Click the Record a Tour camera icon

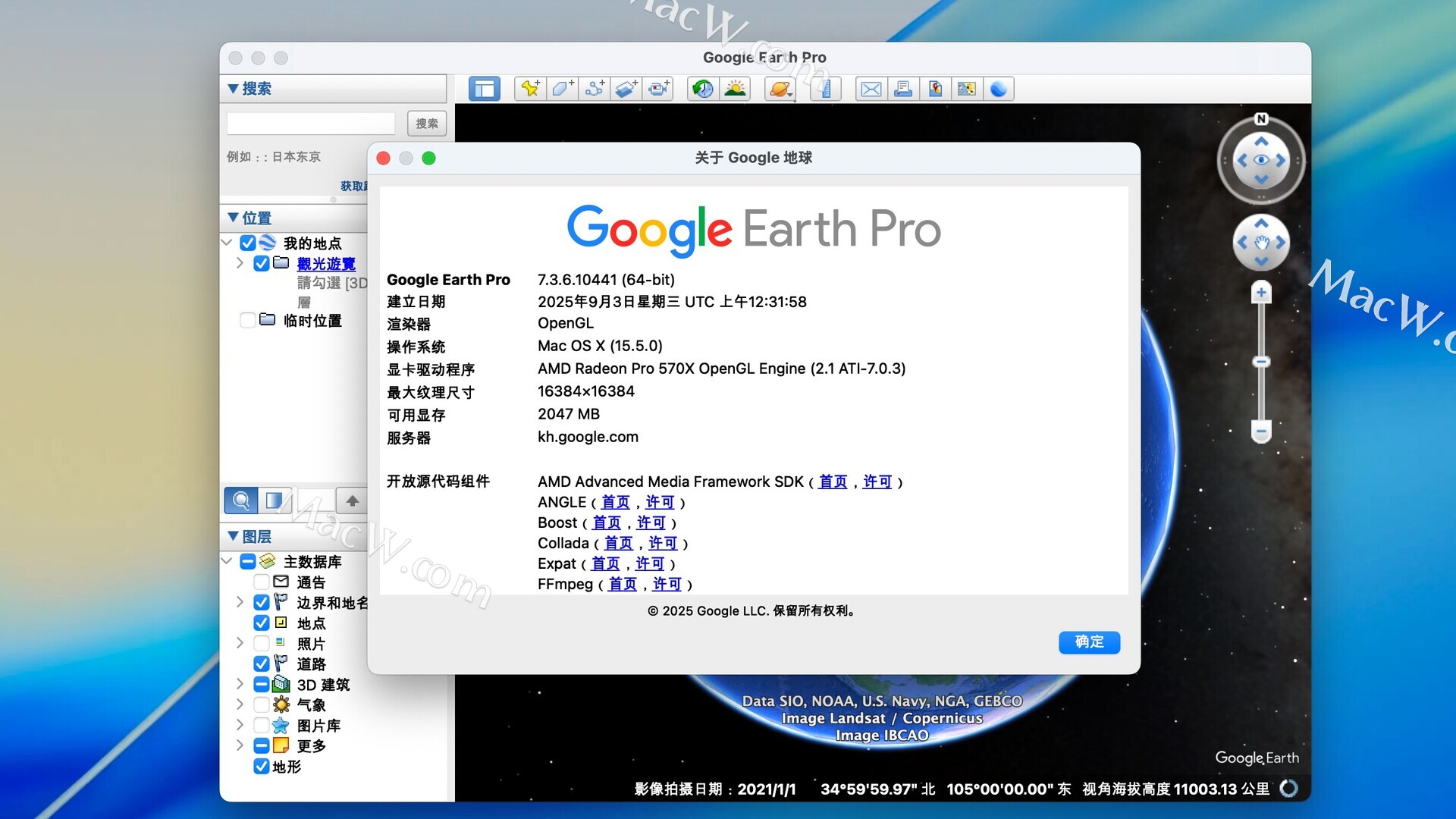[658, 89]
